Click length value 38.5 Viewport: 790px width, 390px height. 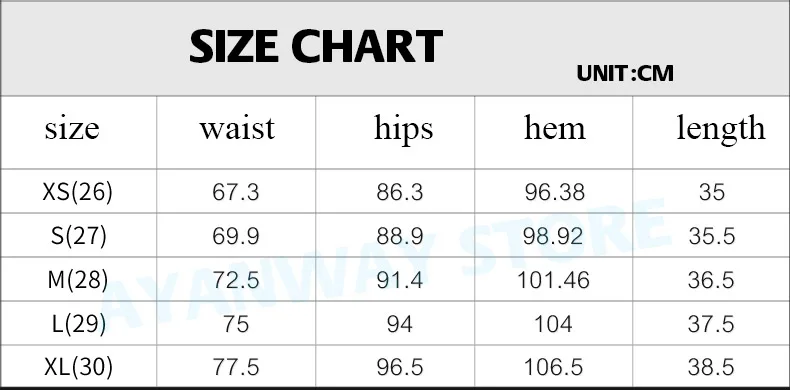[711, 368]
